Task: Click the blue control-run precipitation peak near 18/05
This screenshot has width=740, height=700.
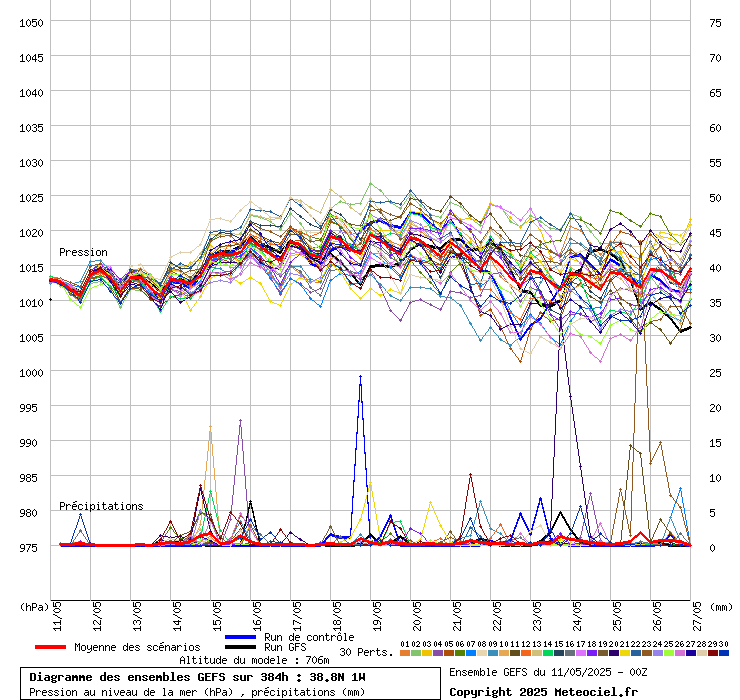Action: (x=361, y=377)
